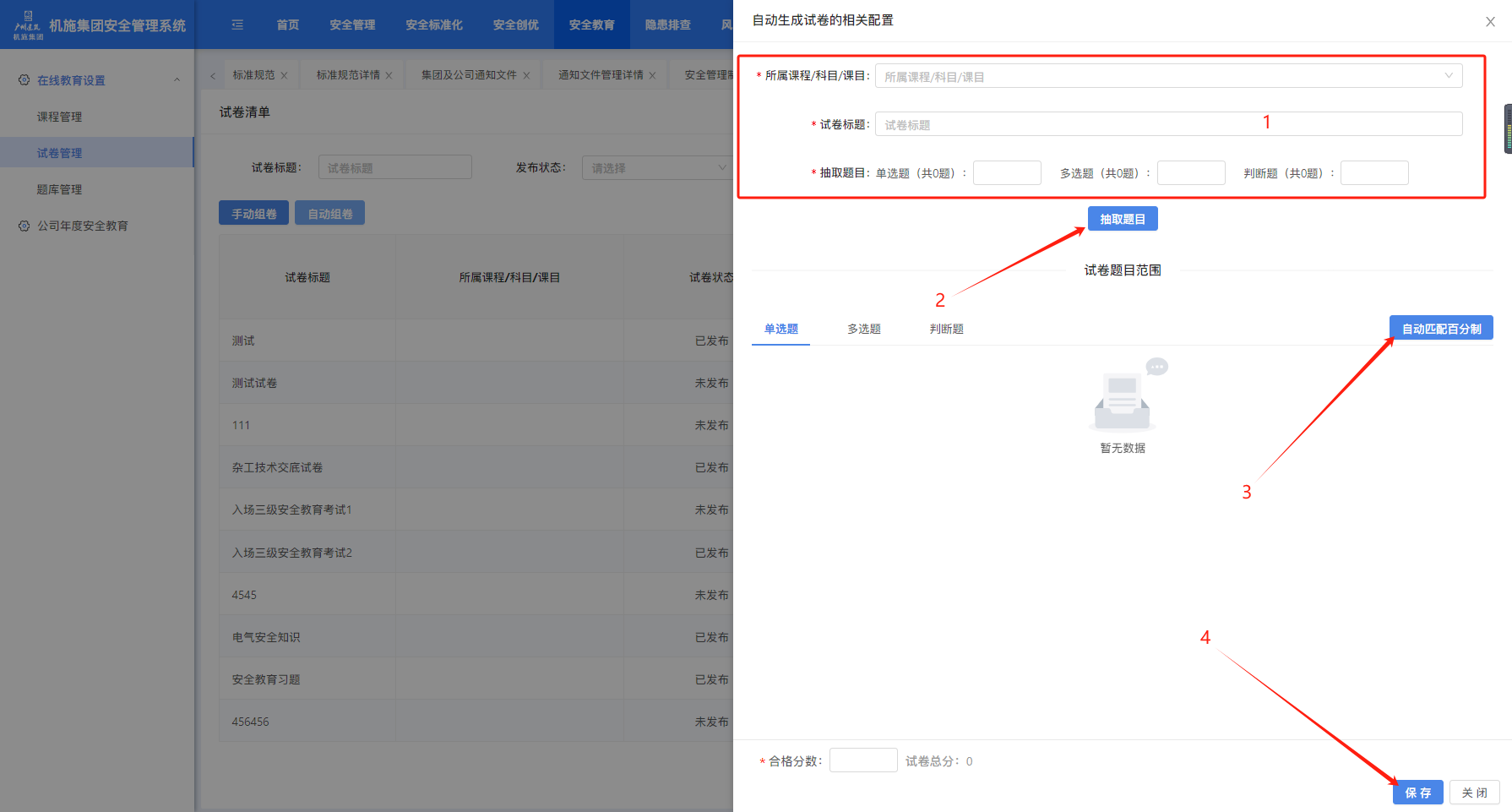The image size is (1512, 812).
Task: Open the 所属课程/科目/课目 dropdown
Action: pos(1168,76)
